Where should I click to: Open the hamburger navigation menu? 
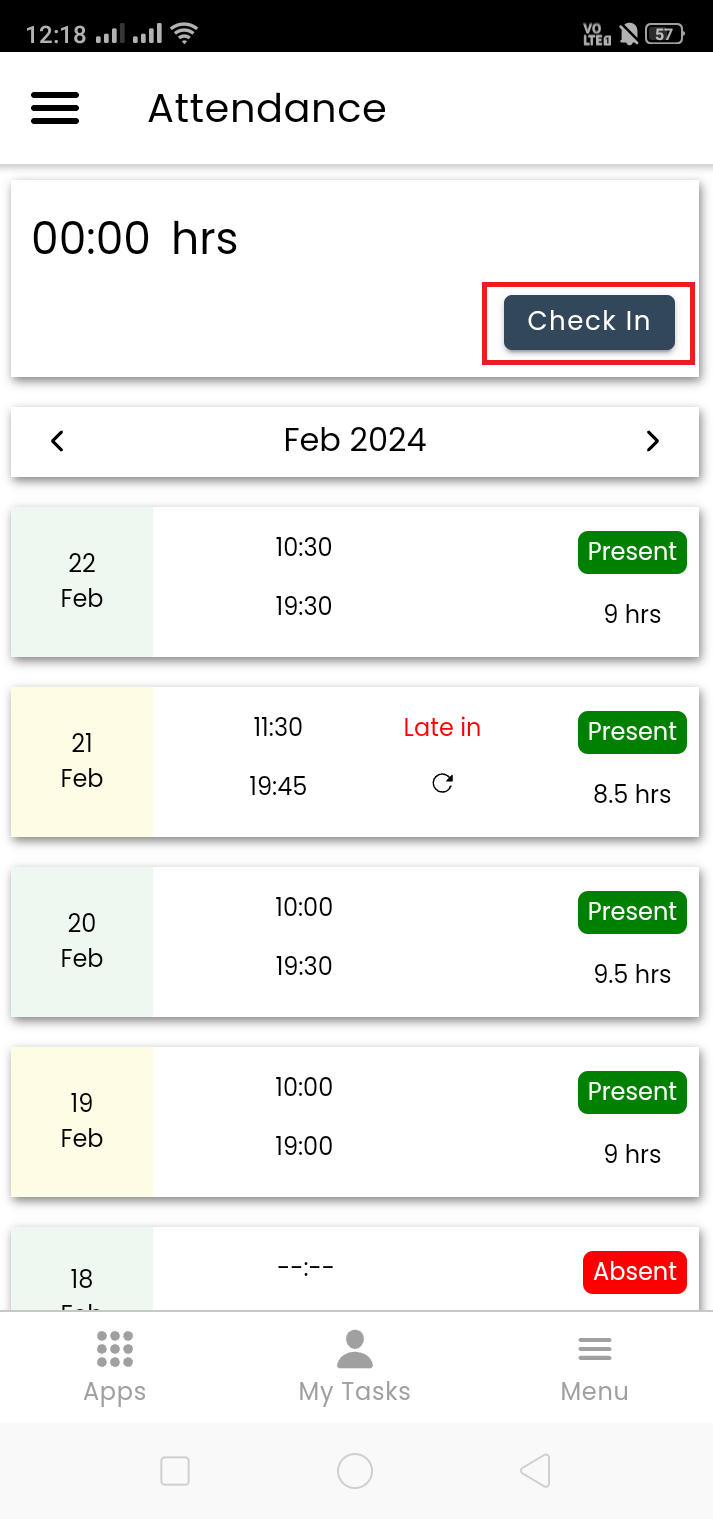(55, 108)
